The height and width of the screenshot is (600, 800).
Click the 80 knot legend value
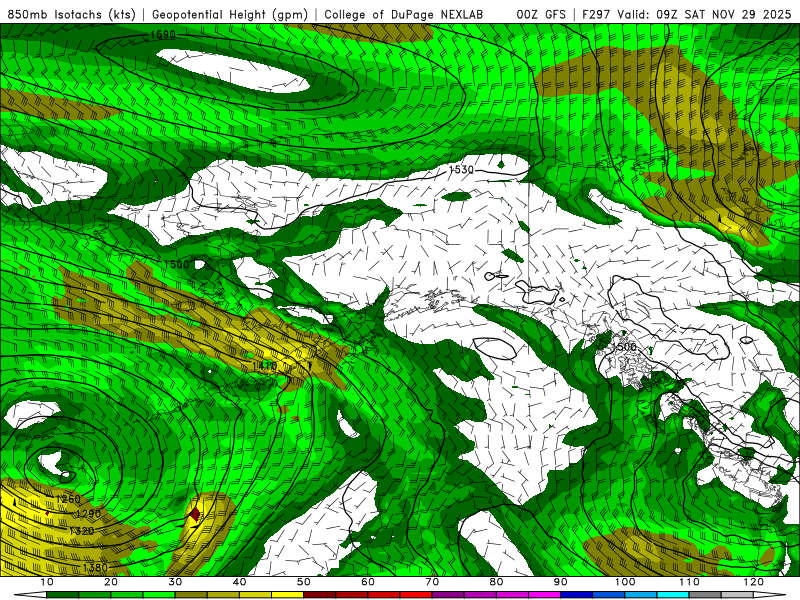tap(496, 582)
